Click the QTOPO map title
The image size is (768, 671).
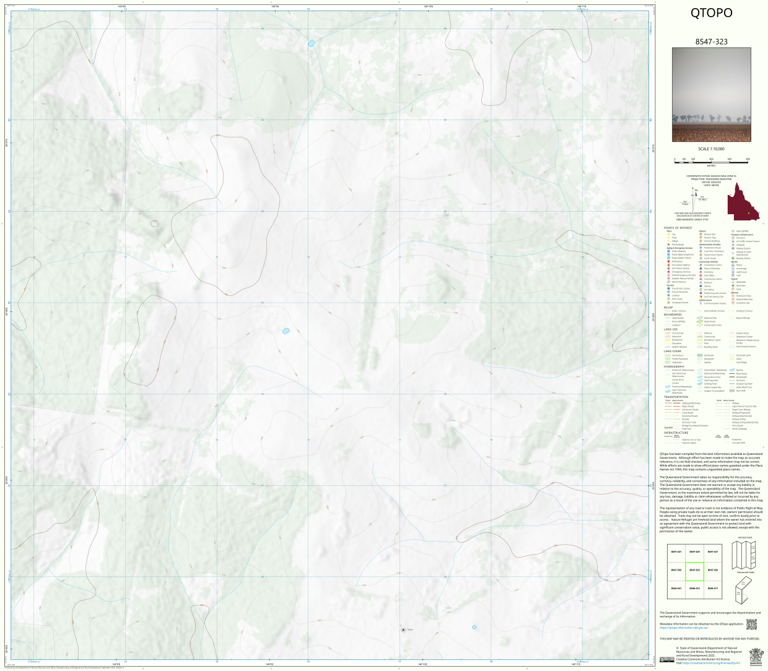tap(711, 13)
